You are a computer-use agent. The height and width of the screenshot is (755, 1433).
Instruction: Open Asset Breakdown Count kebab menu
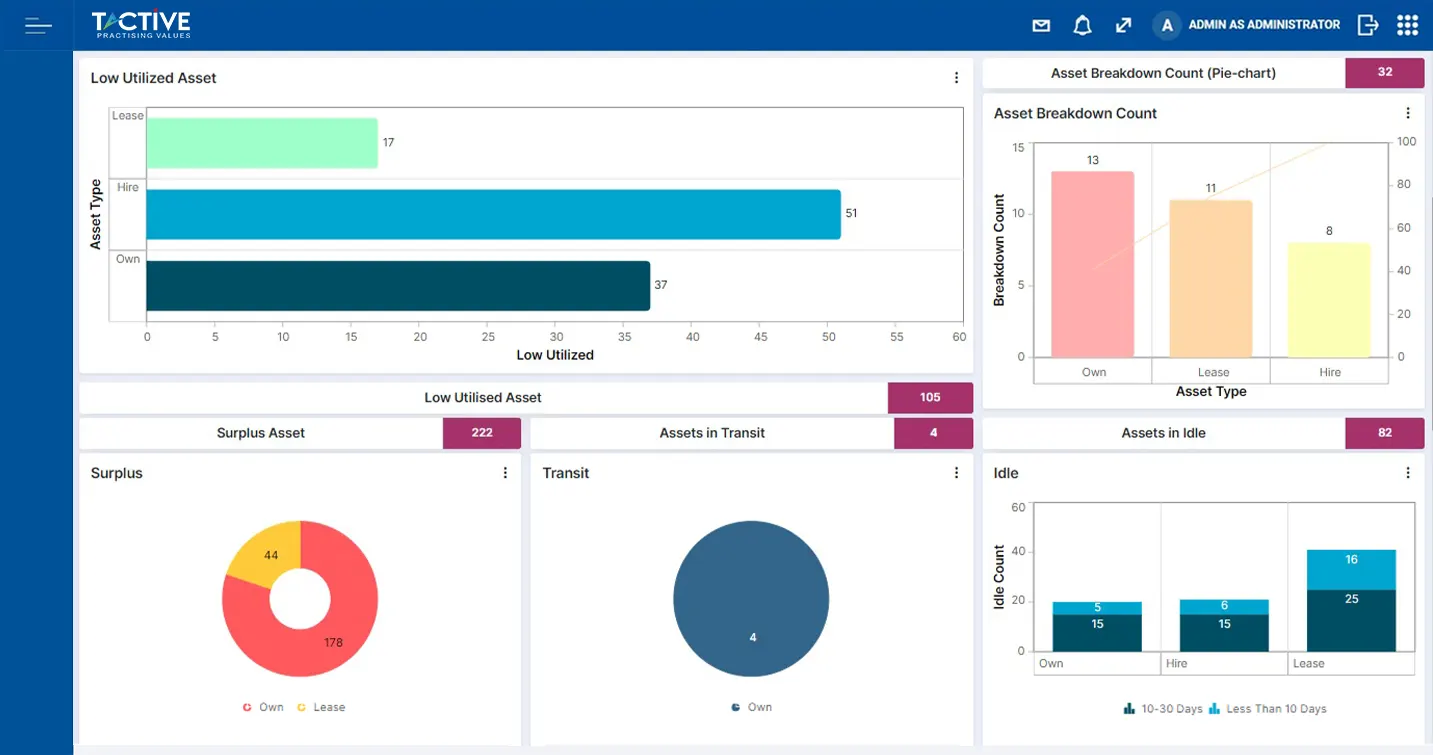pyautogui.click(x=1408, y=113)
